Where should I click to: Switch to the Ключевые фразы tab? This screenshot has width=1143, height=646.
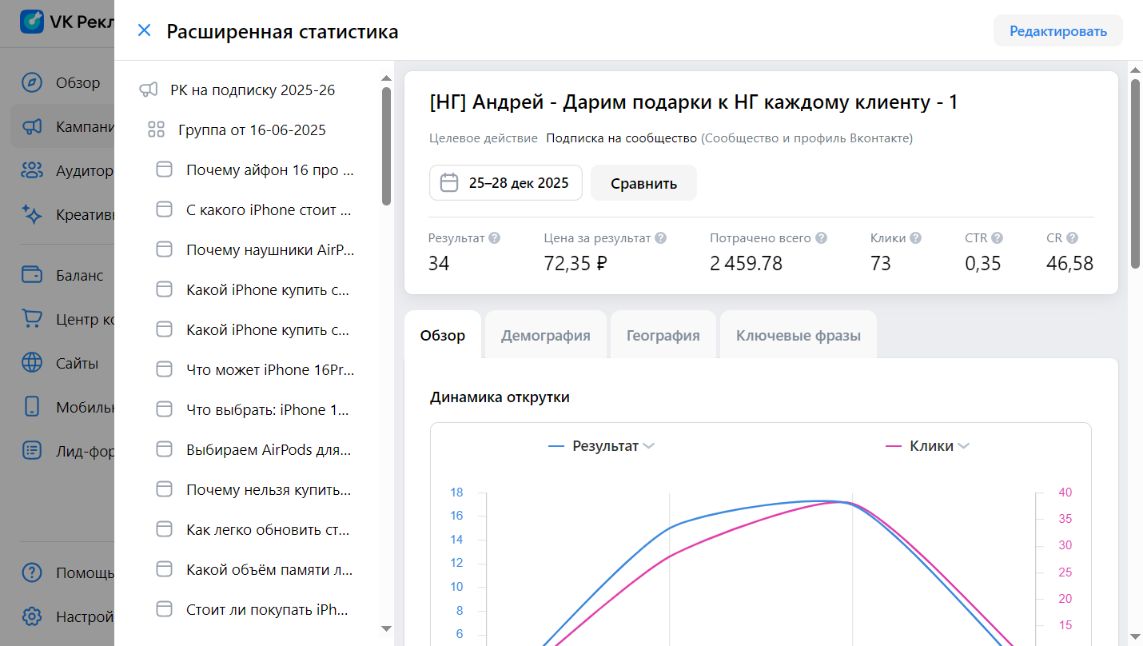(x=798, y=335)
